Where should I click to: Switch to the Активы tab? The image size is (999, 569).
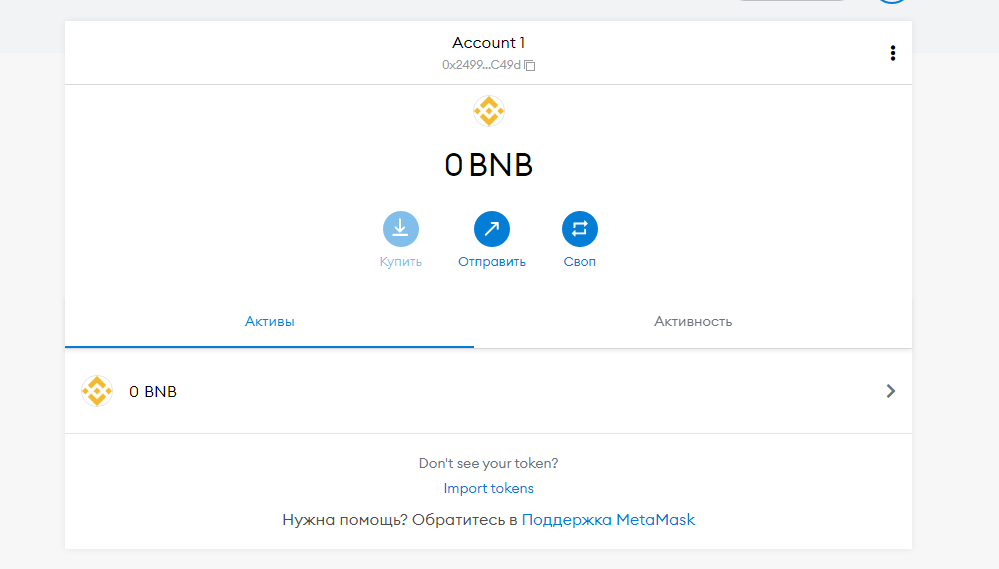click(x=270, y=322)
